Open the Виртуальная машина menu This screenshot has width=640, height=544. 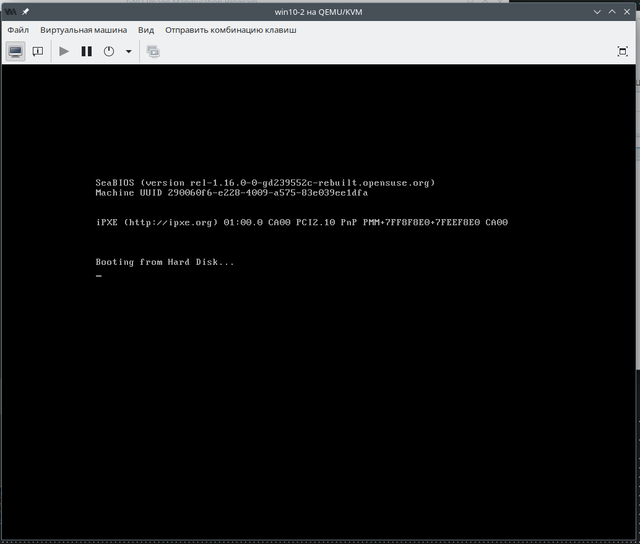(84, 30)
